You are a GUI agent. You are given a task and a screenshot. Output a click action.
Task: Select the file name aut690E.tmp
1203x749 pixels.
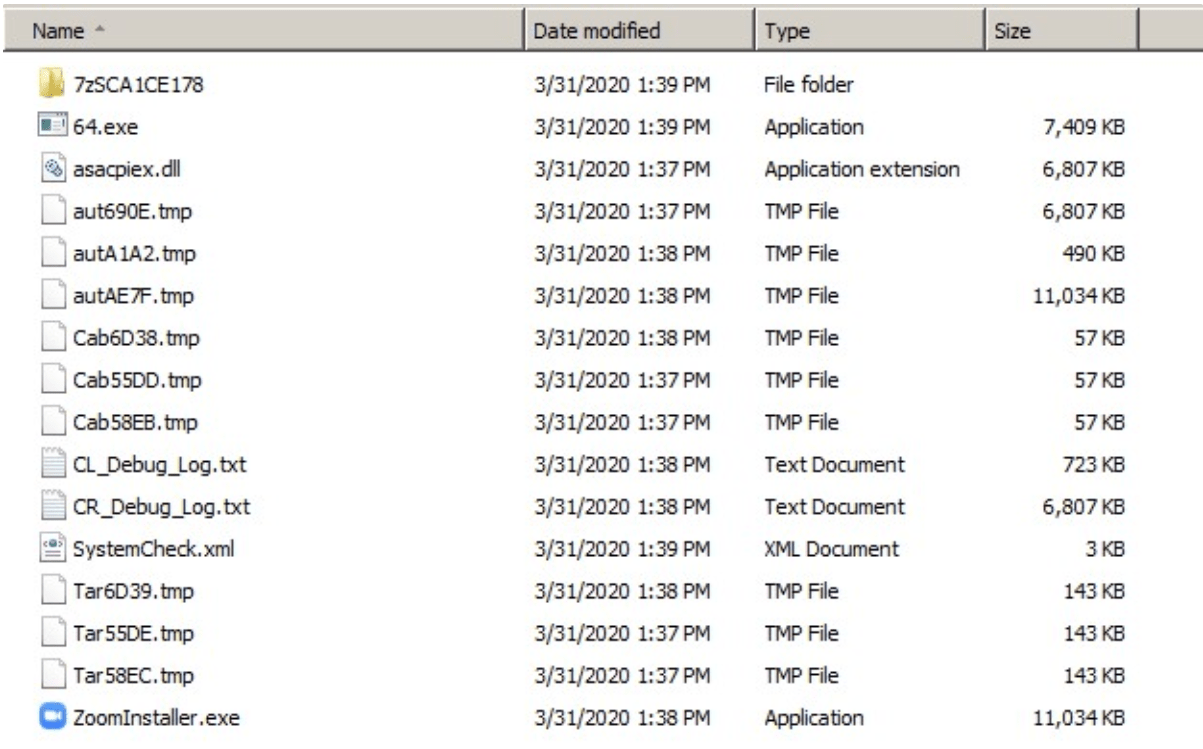[131, 212]
